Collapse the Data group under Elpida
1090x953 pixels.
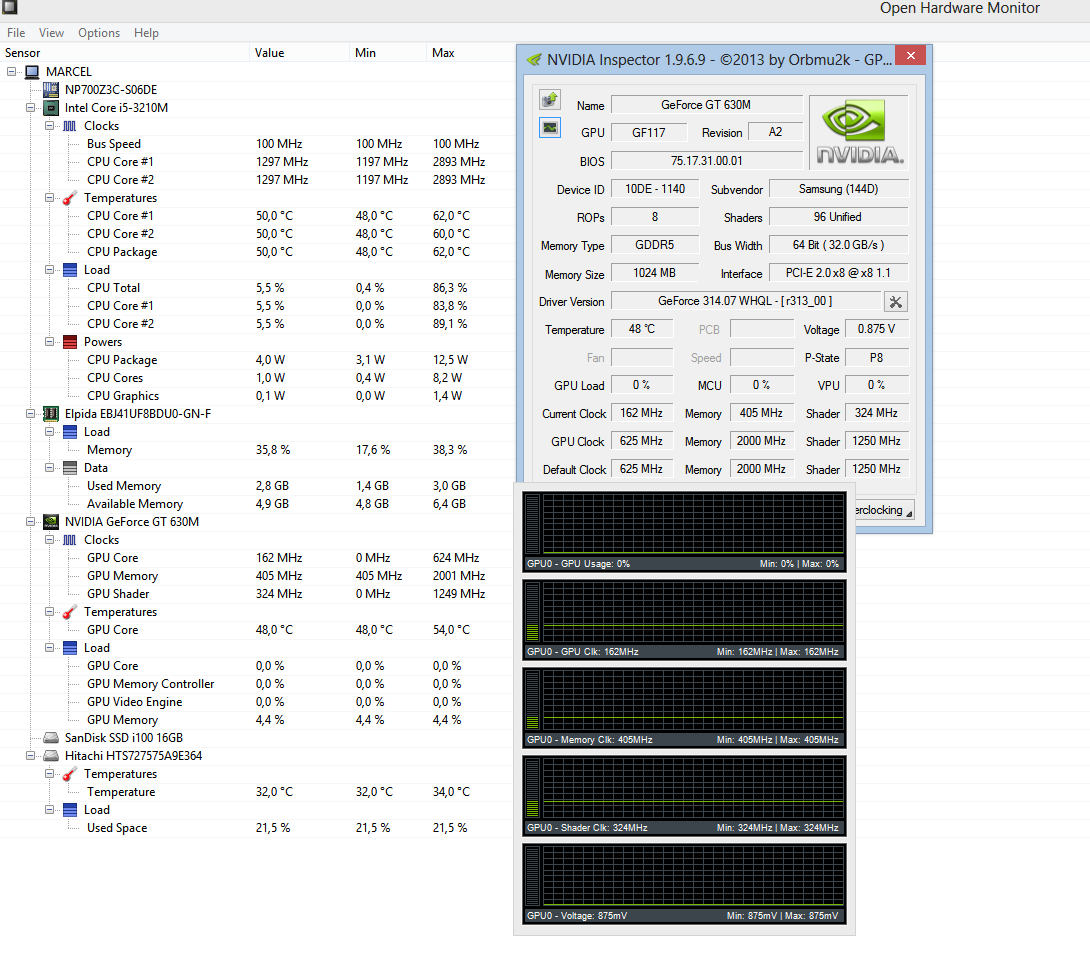[49, 468]
